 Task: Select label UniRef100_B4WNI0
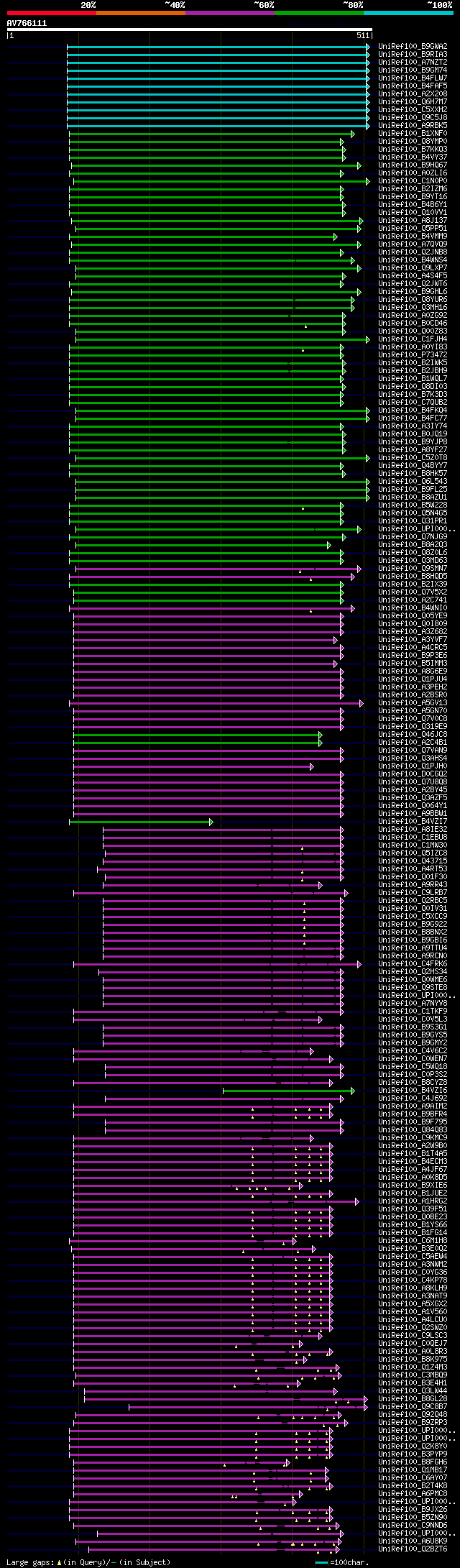tap(413, 608)
